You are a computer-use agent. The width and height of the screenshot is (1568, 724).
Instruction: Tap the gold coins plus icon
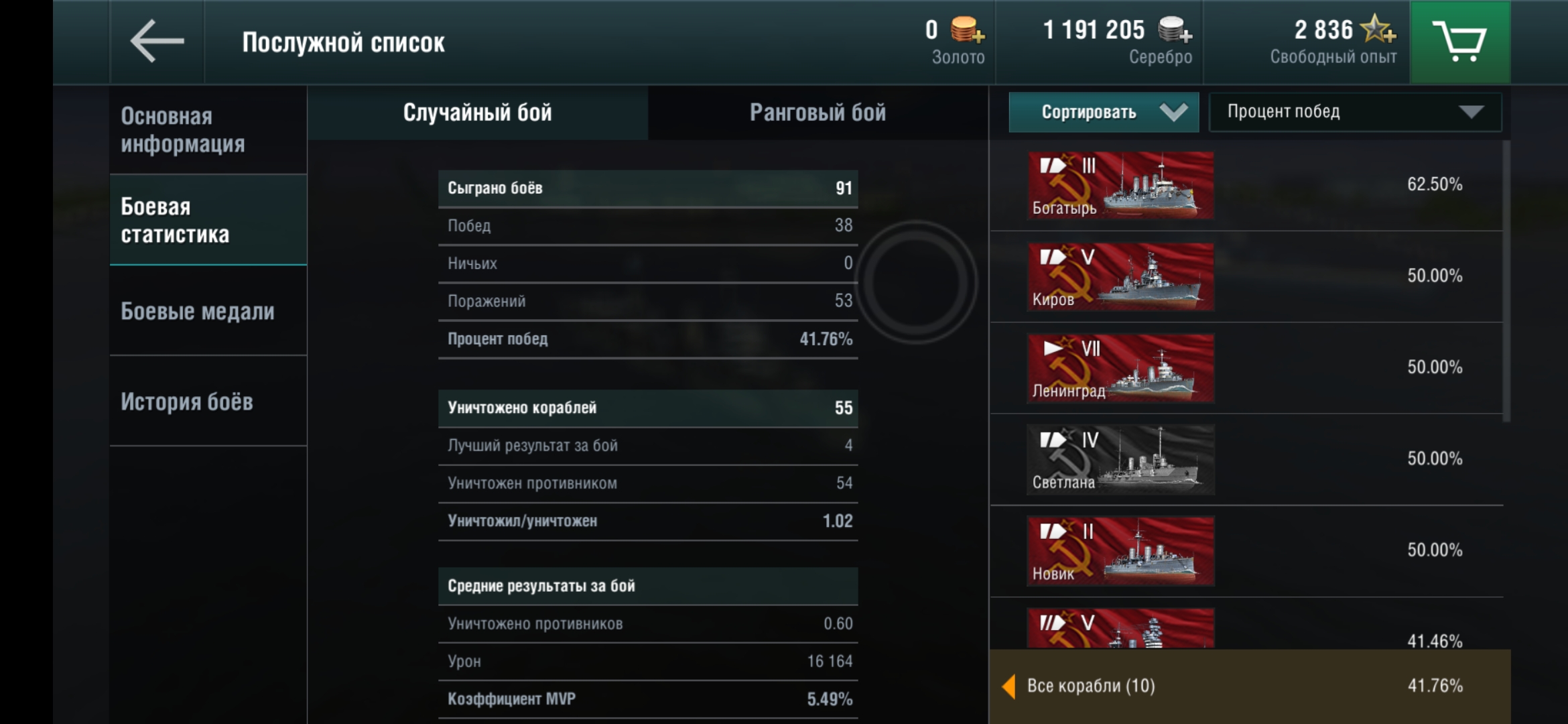[x=967, y=30]
